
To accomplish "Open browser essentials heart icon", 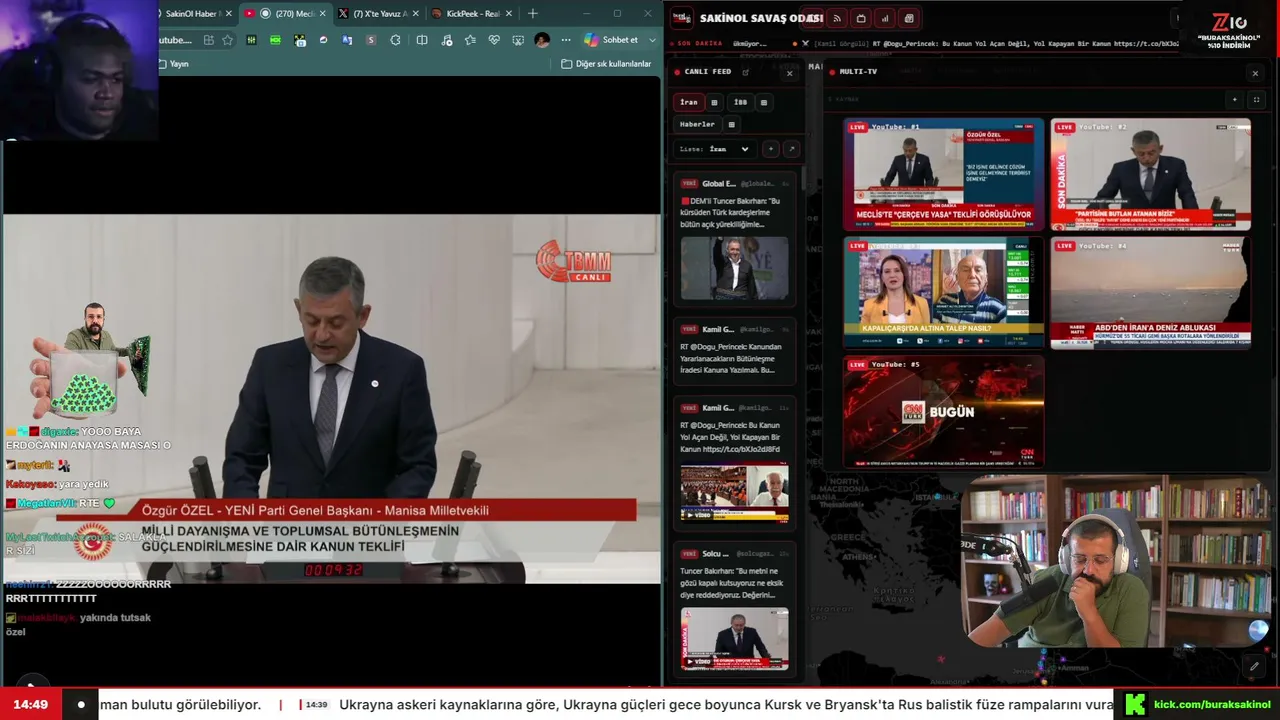I will click(x=494, y=40).
